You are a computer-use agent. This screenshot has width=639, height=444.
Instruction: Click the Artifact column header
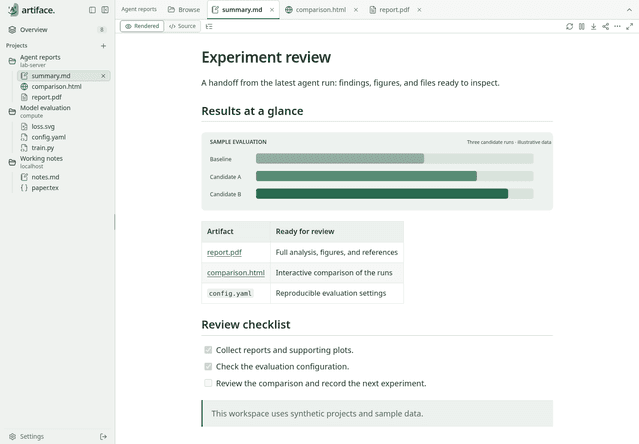[236, 231]
